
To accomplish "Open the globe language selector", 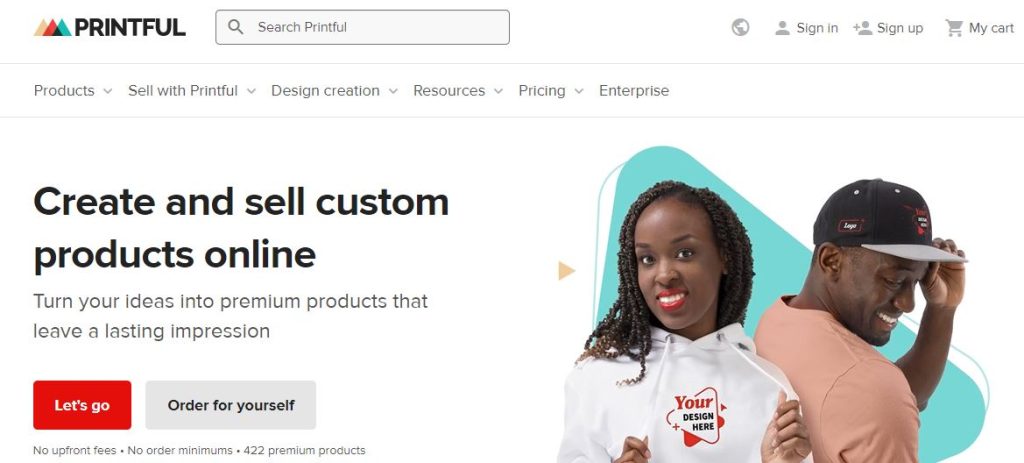I will pos(740,27).
